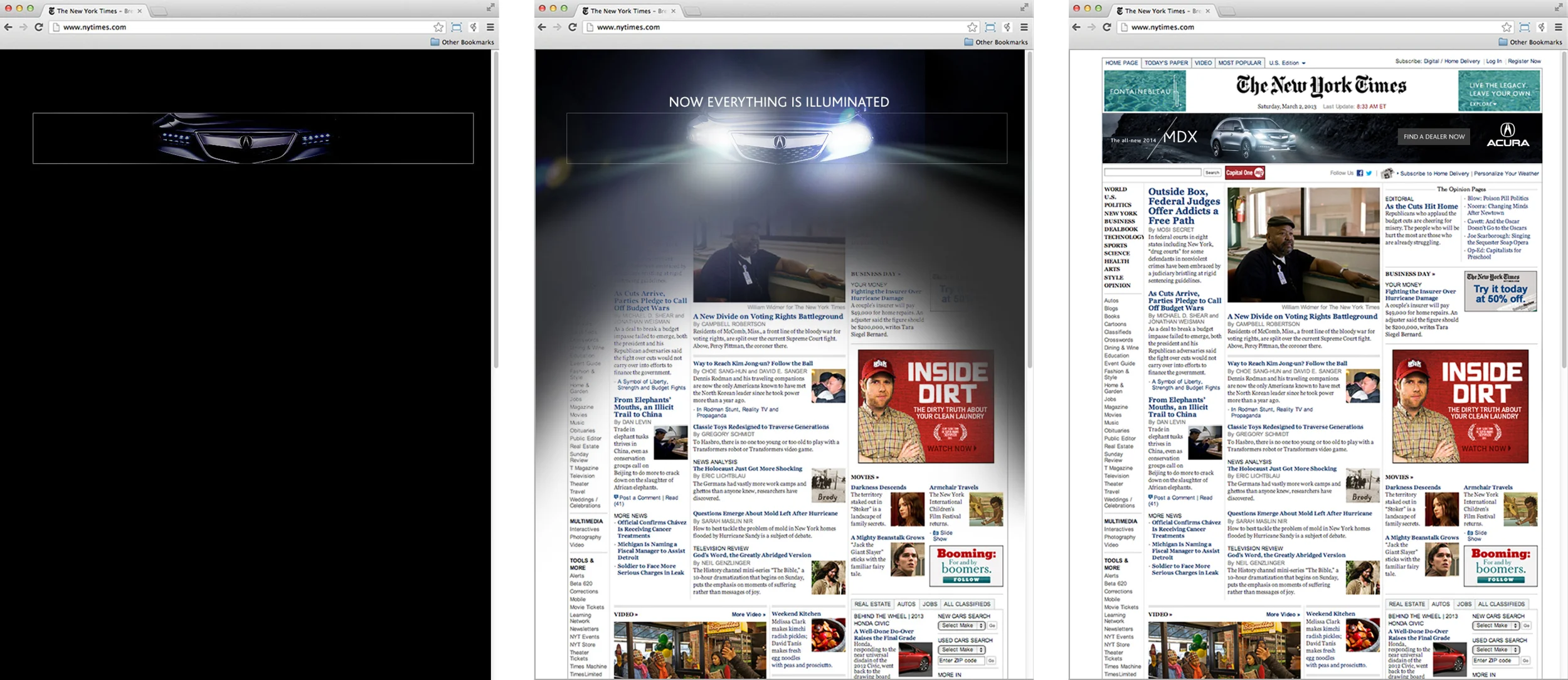Viewport: 1568px width, 680px height.
Task: Click the Twitter bird icon next to Follow Us
Action: point(1369,173)
